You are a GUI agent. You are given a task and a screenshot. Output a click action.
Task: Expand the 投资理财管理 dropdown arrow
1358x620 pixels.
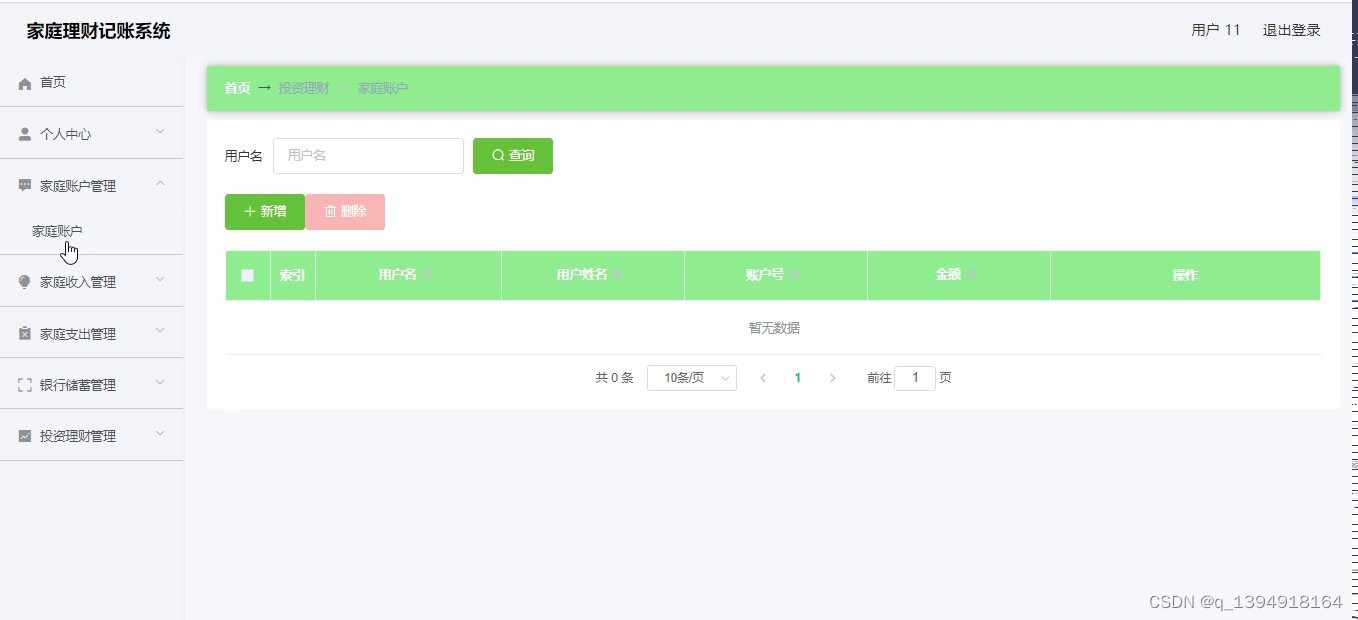tap(158, 435)
